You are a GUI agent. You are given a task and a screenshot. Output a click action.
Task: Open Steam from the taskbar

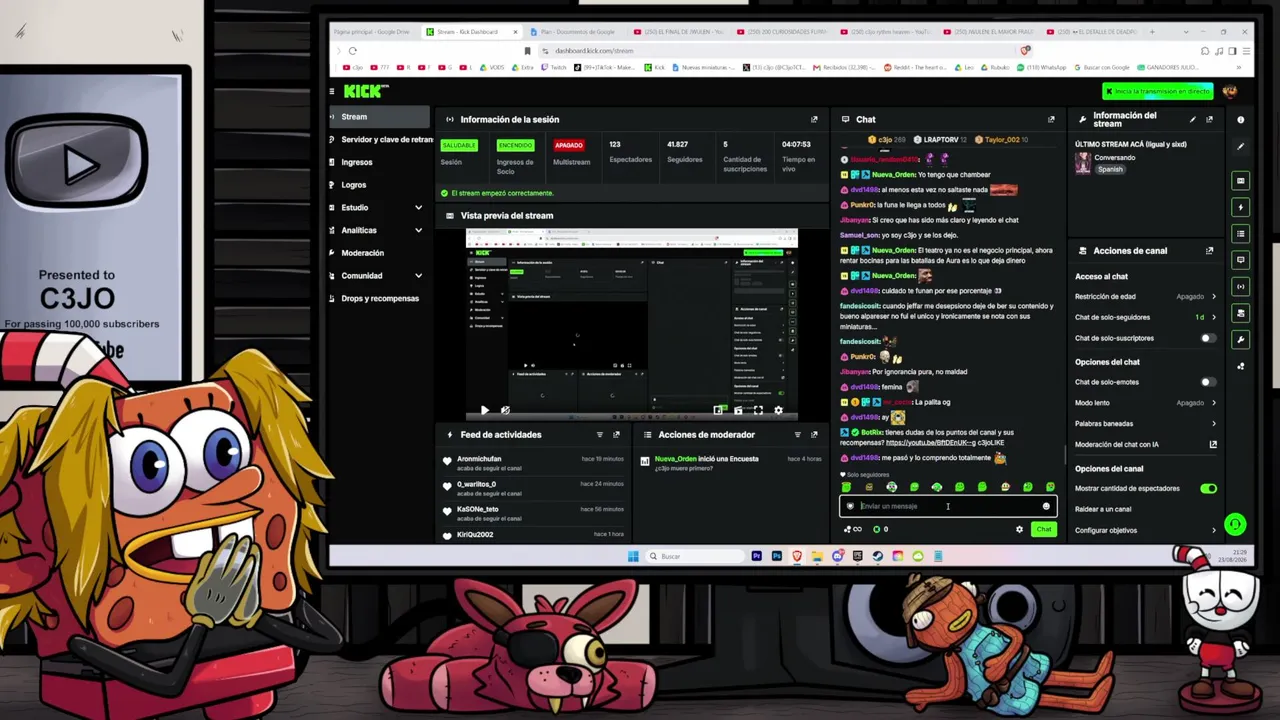(877, 556)
